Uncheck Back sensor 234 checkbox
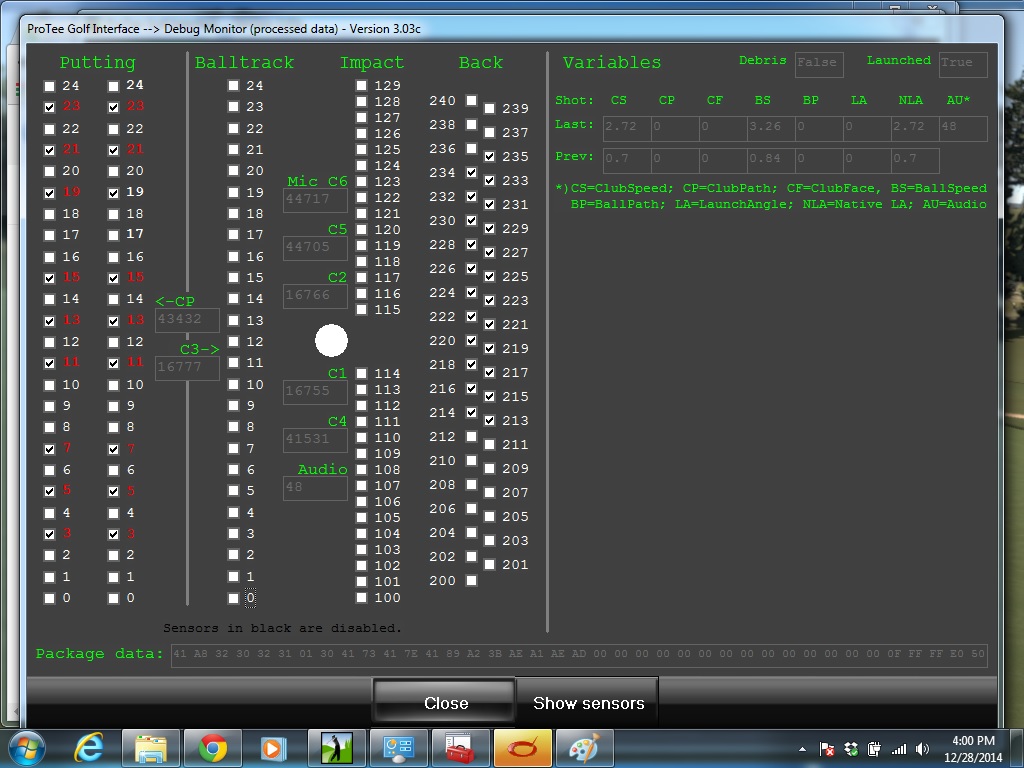Viewport: 1024px width, 768px height. pos(472,172)
